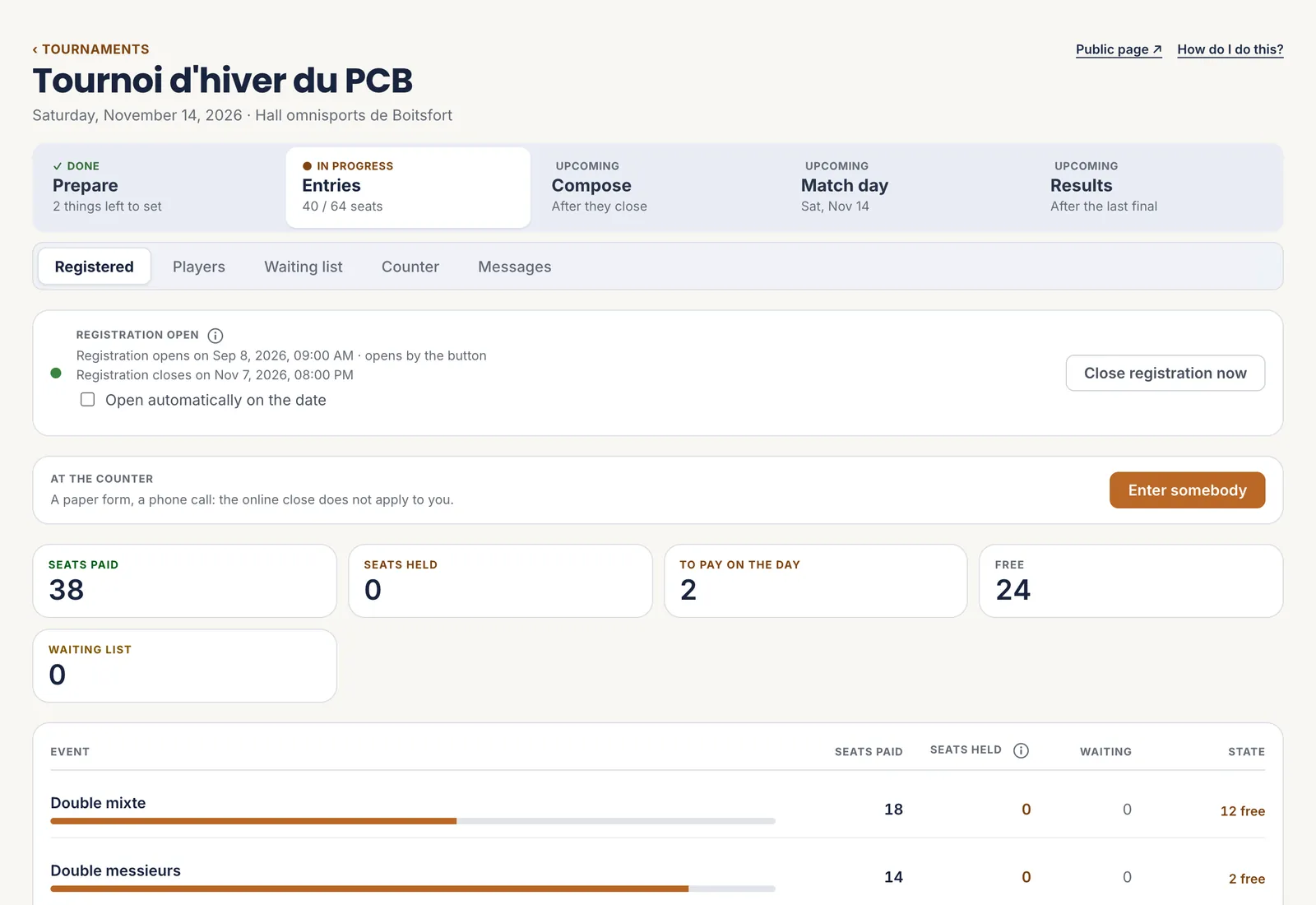The image size is (1316, 905).
Task: Click the Double messieurs event name
Action: click(115, 870)
